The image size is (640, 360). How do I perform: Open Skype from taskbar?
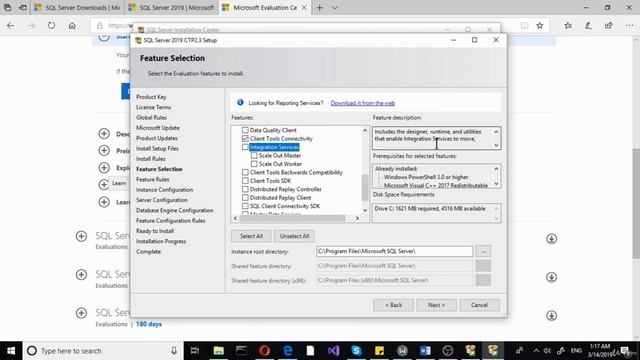(356, 351)
